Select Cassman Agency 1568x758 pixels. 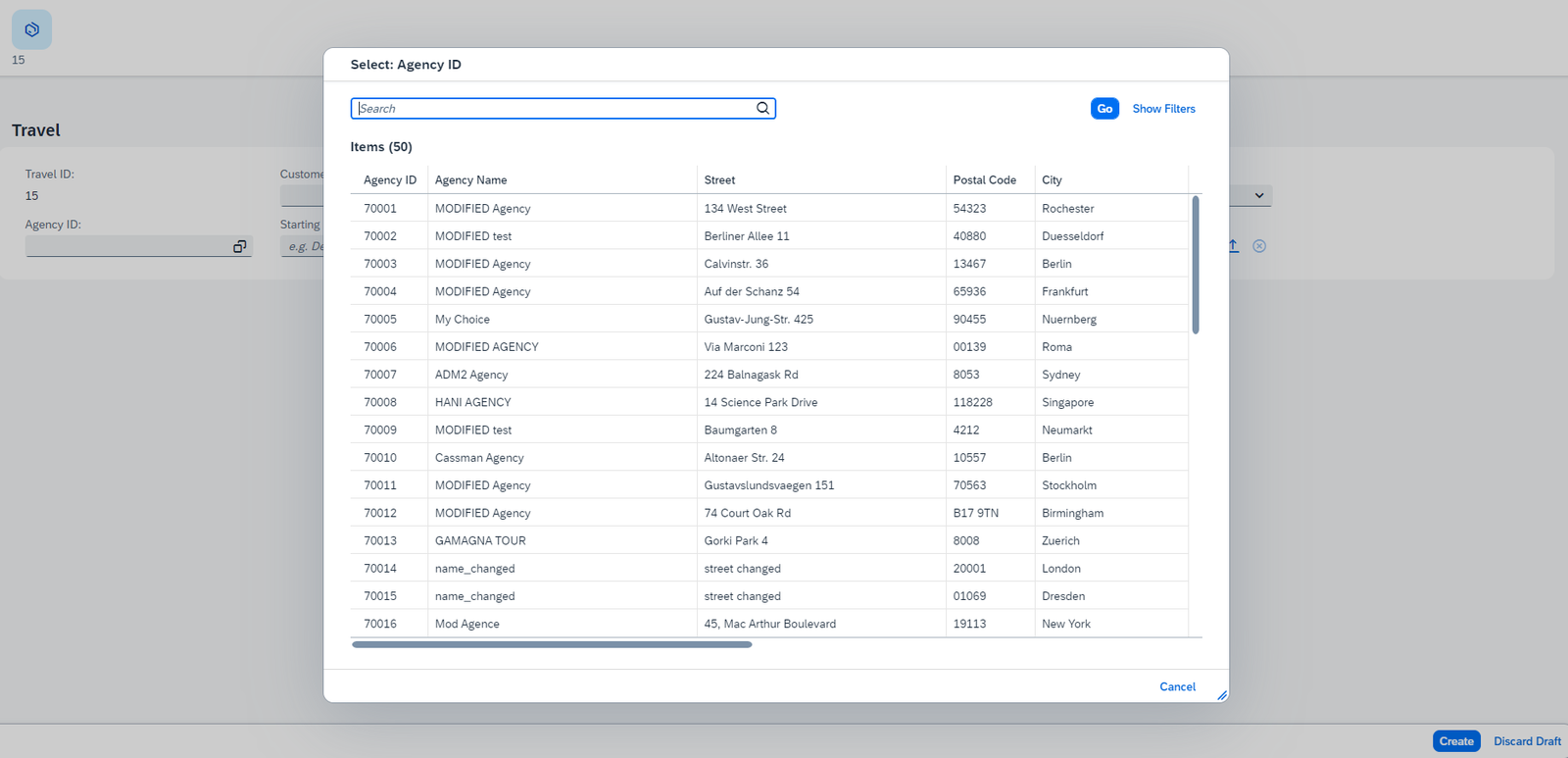(769, 458)
